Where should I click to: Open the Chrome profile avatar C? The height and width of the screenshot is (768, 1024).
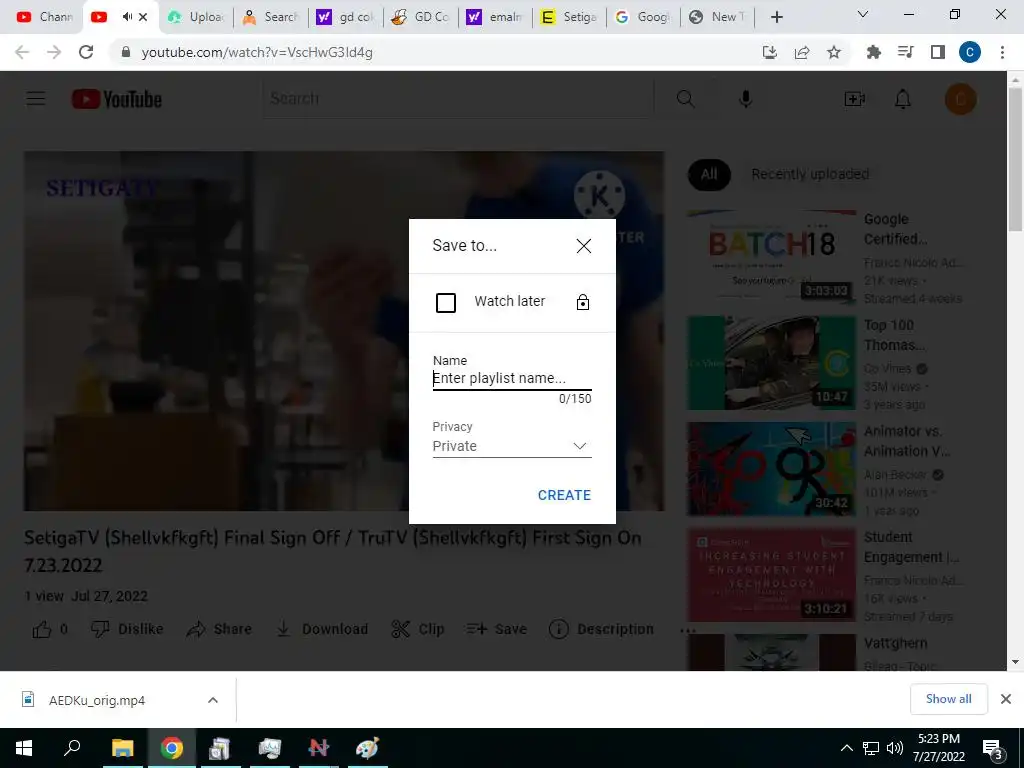pyautogui.click(x=970, y=52)
